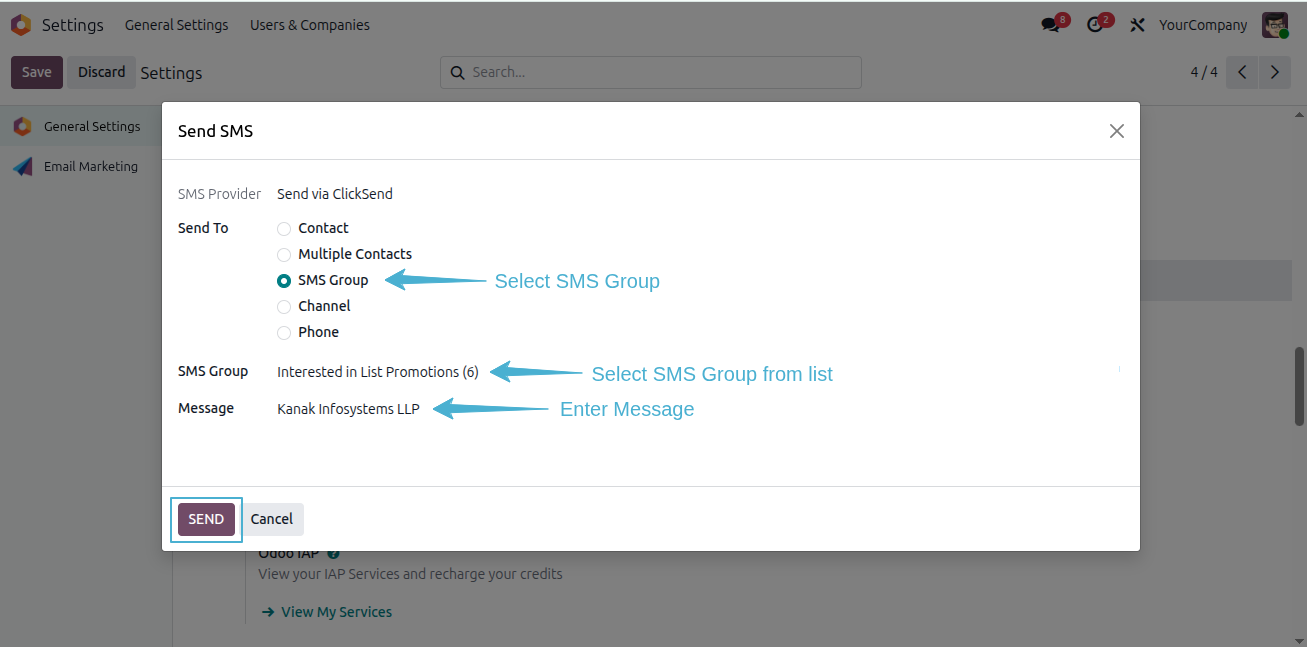Click the Email Marketing sidebar icon
The image size is (1307, 647).
pyautogui.click(x=22, y=167)
